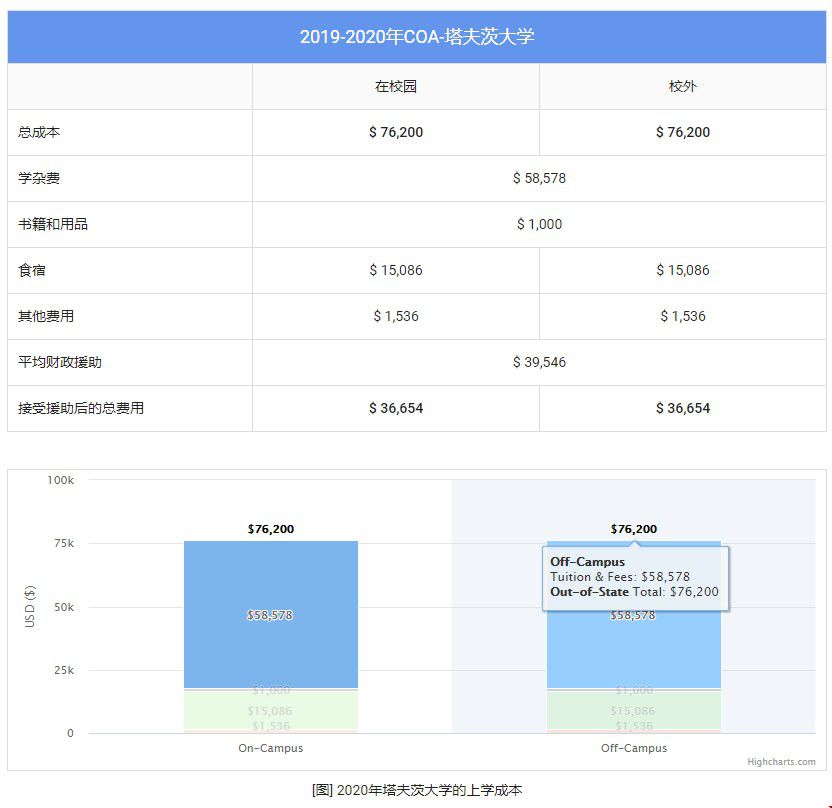832x808 pixels.
Task: Click the 食宿 row label
Action: point(32,270)
